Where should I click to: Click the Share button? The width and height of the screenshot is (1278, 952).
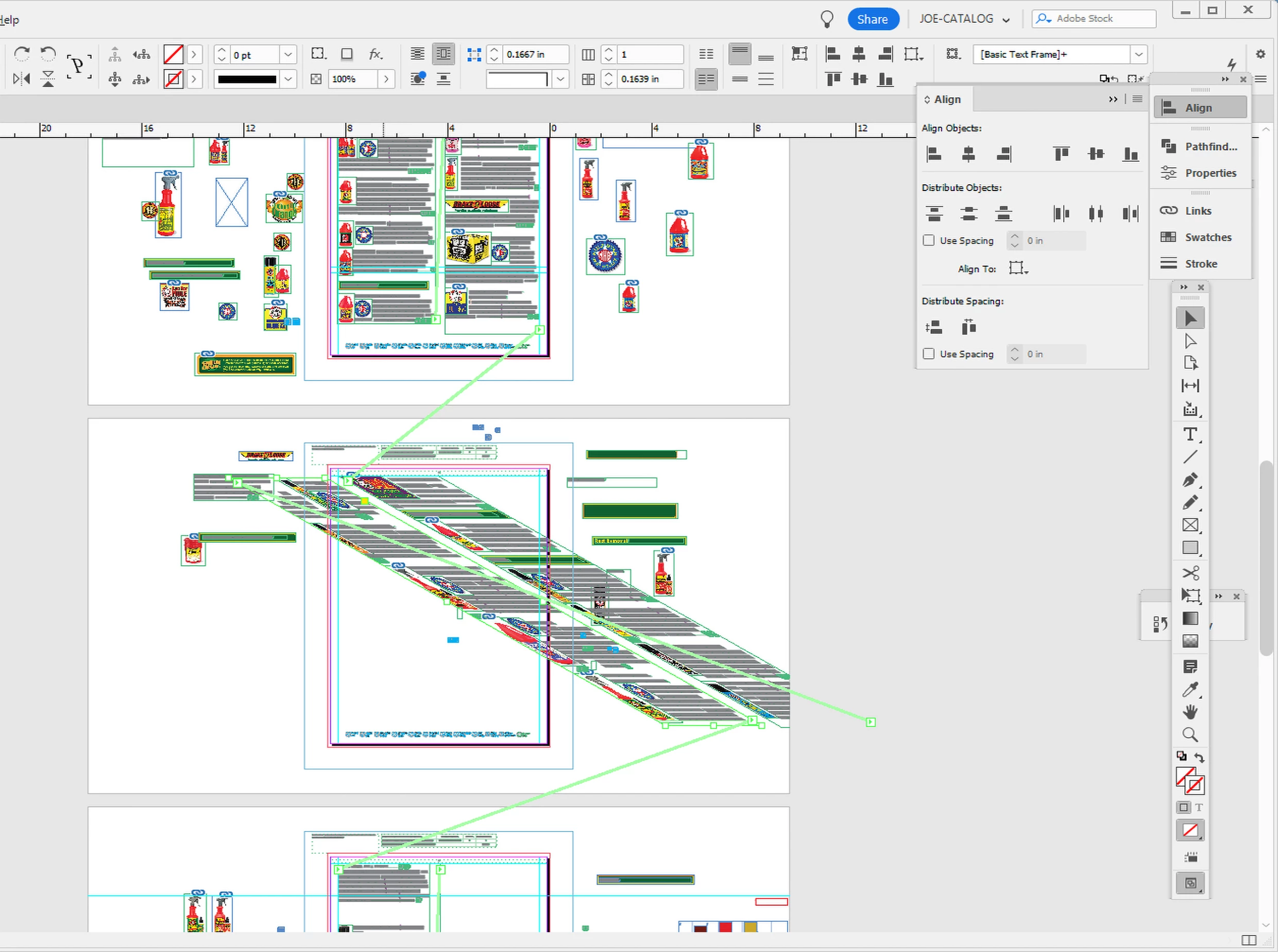tap(872, 19)
